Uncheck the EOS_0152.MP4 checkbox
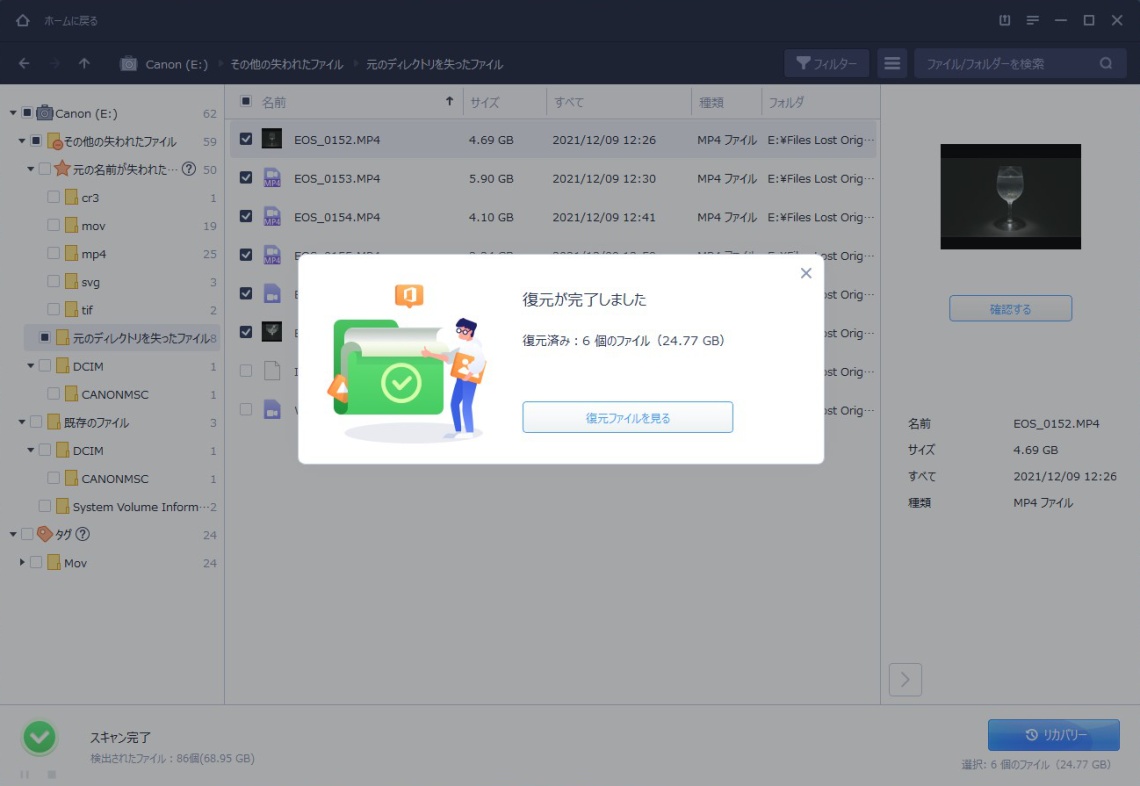 [x=246, y=139]
